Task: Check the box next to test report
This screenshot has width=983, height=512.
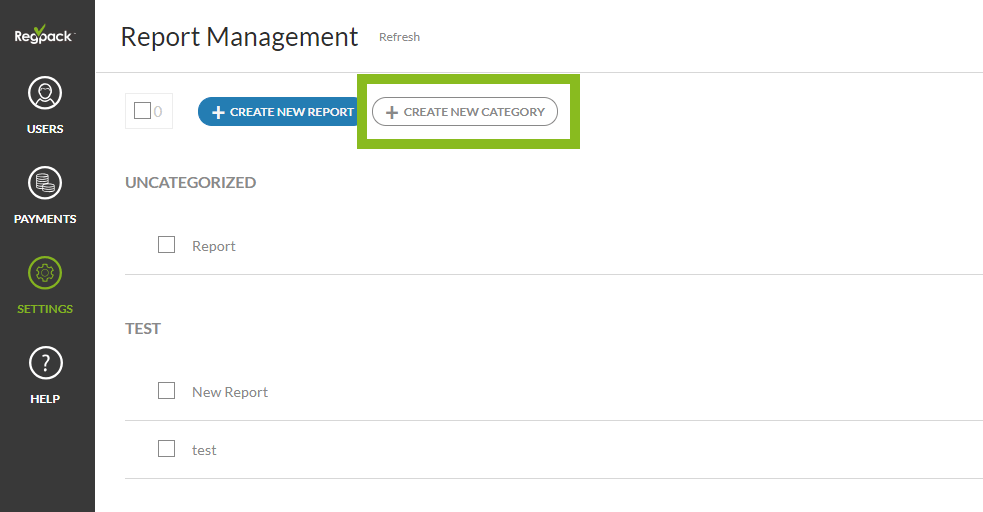Action: click(x=167, y=449)
